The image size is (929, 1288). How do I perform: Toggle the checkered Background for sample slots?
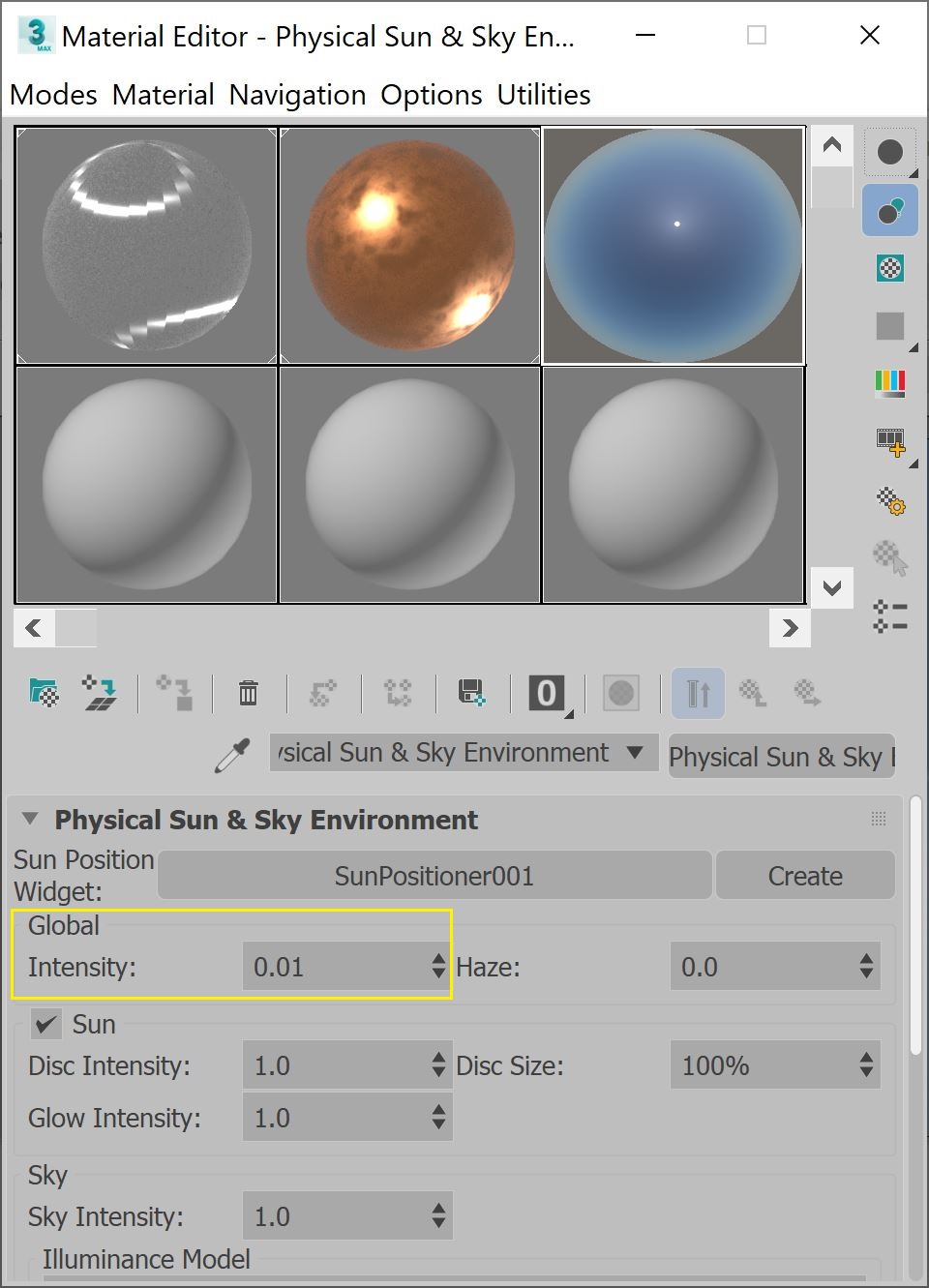click(x=890, y=268)
